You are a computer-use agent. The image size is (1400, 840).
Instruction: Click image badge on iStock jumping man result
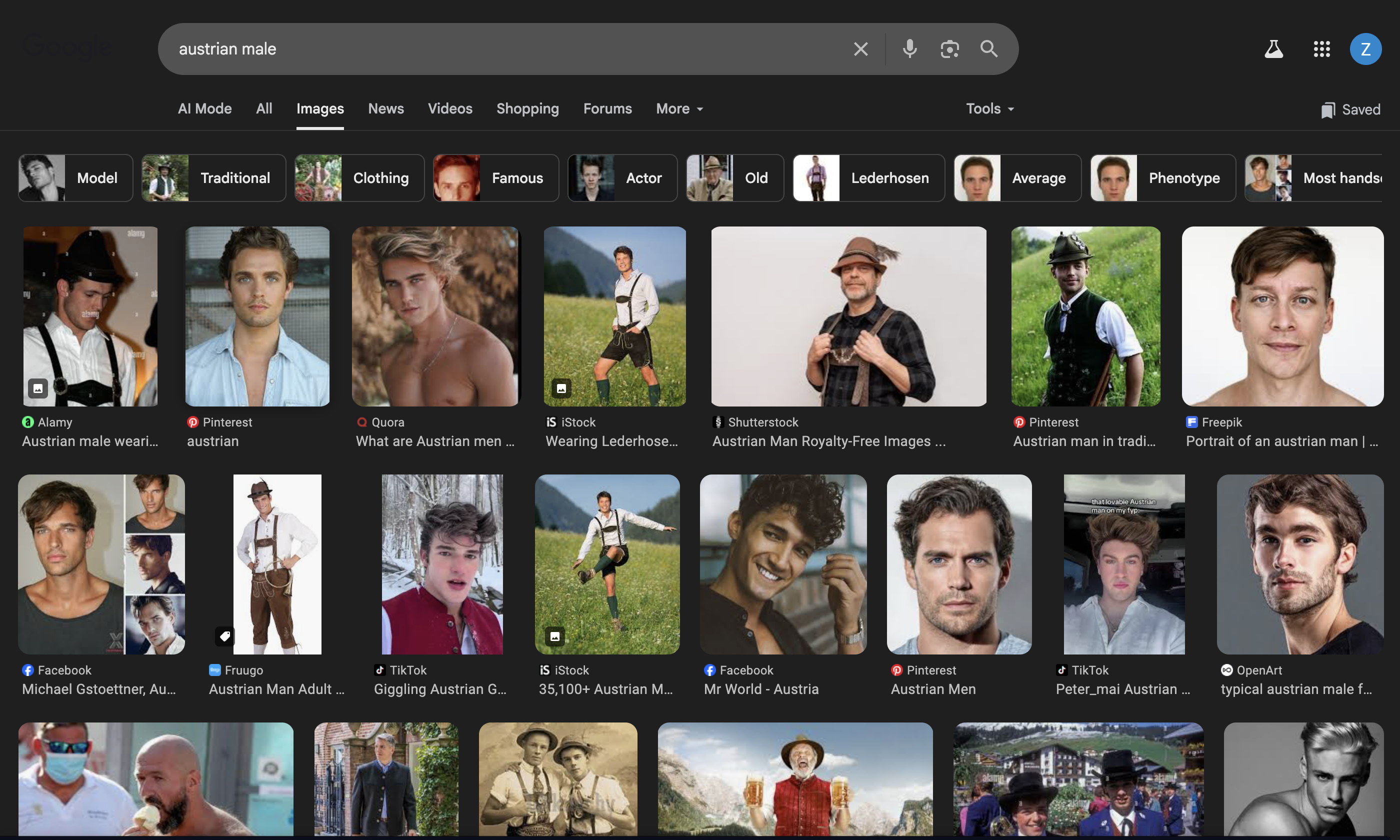(554, 636)
